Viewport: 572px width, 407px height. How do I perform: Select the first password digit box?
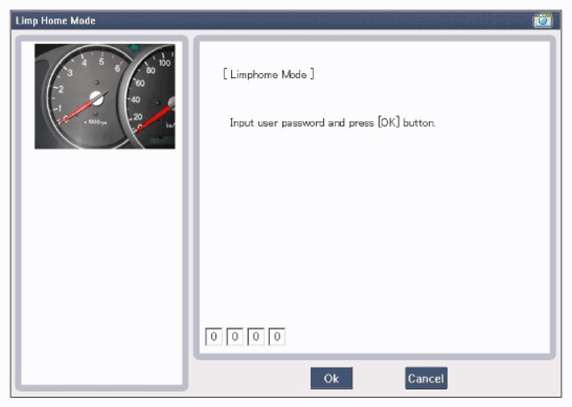point(214,336)
